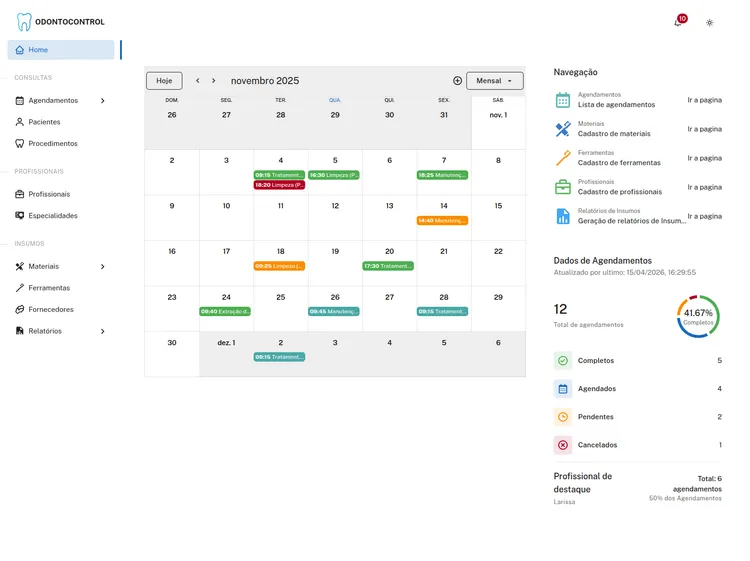Click the Agendamentos calendar icon in sidebar
This screenshot has height=561, width=750.
point(20,100)
